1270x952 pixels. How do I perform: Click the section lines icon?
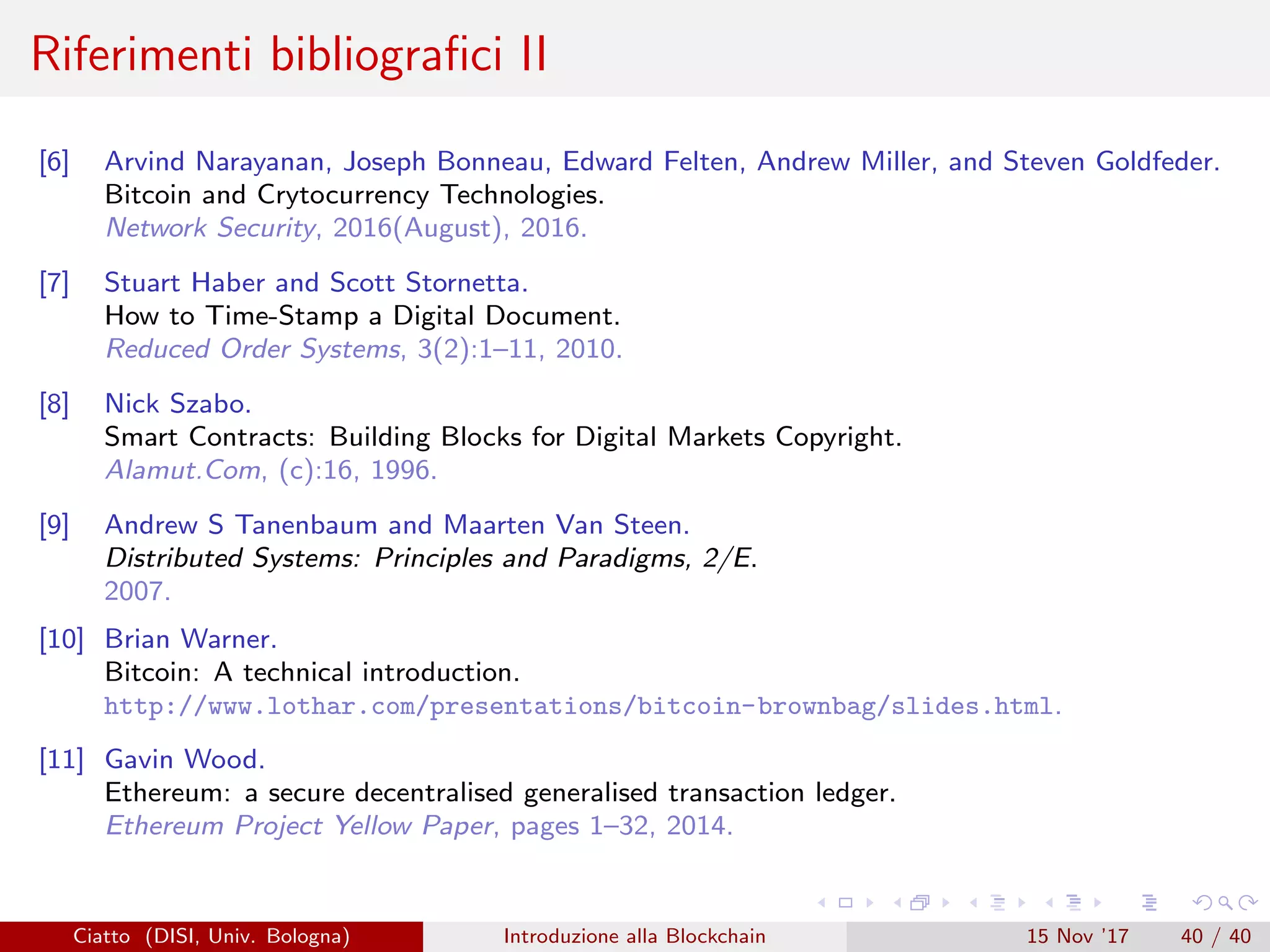click(1073, 903)
